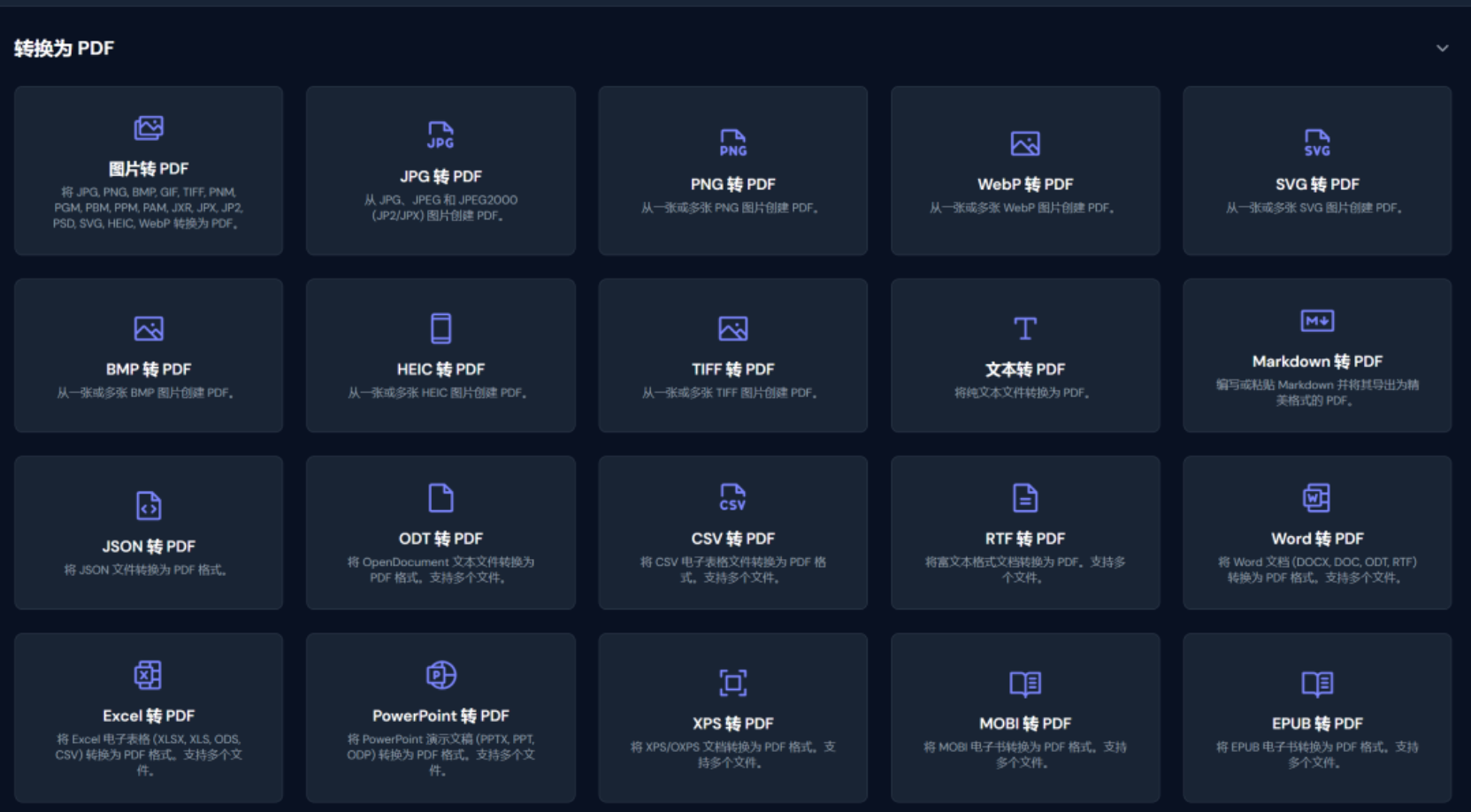Click description 从一张或多张 TIFF 图片创建 PDF
The height and width of the screenshot is (812, 1471).
(x=732, y=393)
